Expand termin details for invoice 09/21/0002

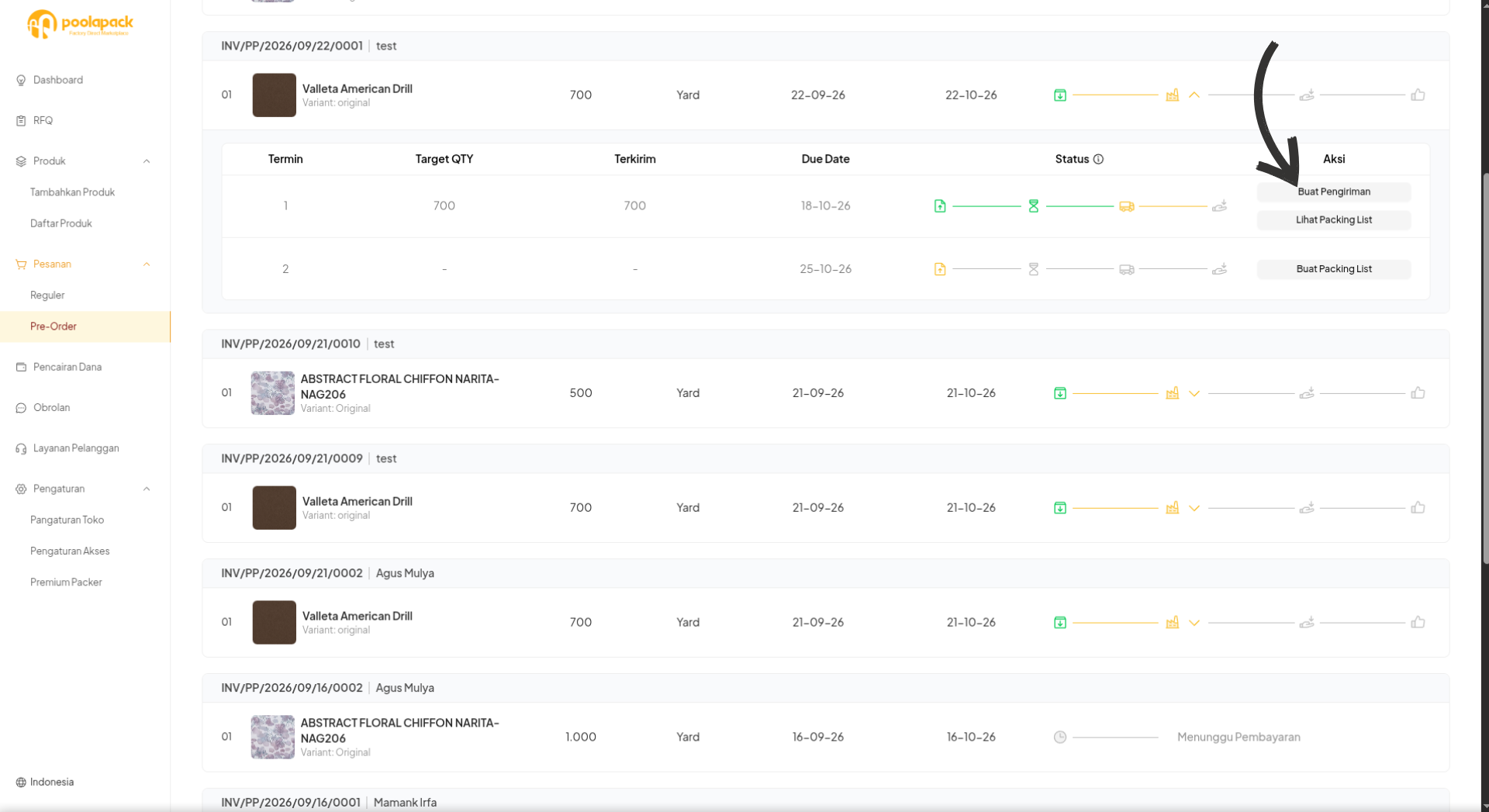coord(1194,623)
